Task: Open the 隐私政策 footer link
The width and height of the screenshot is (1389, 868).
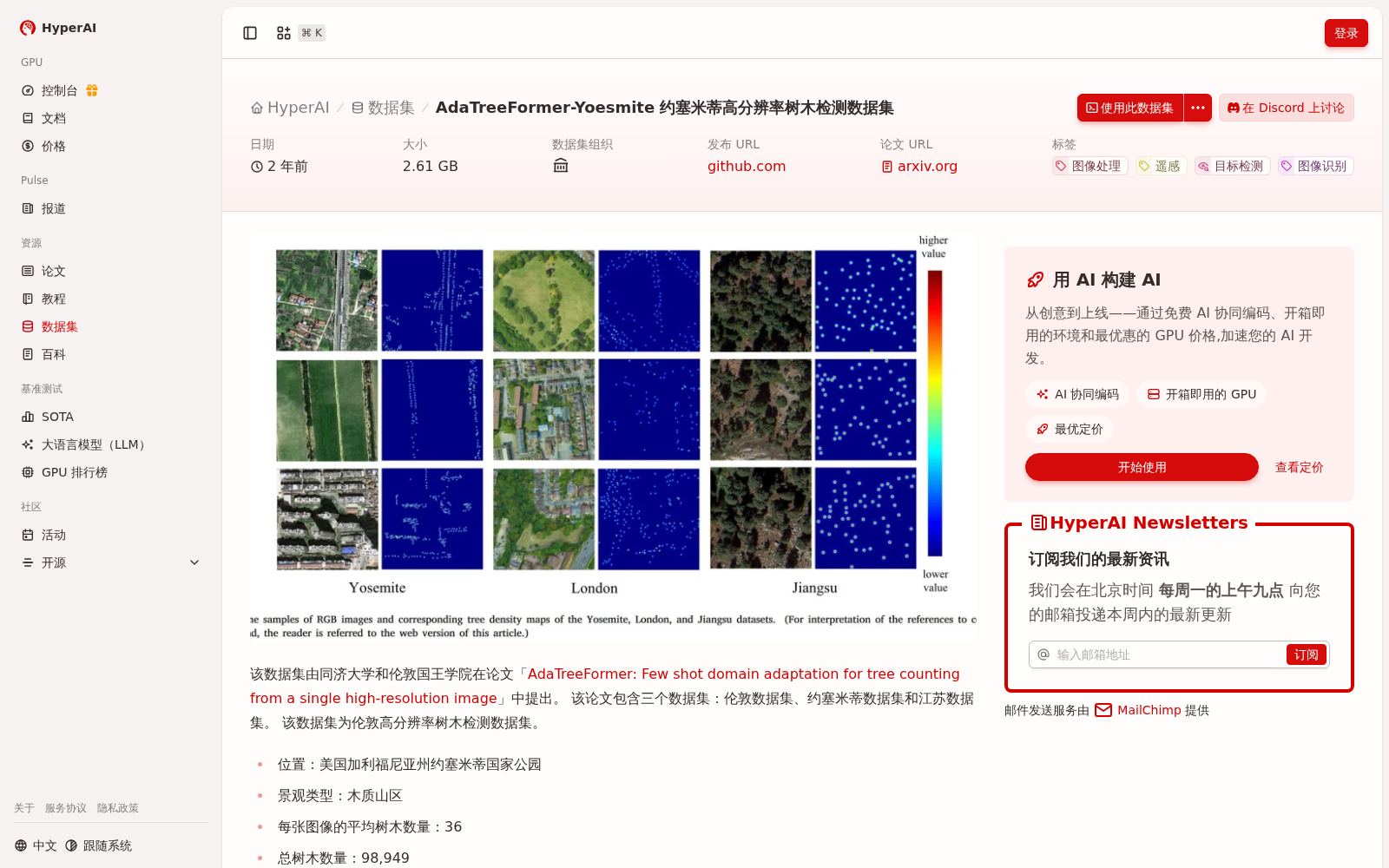Action: coord(118,808)
